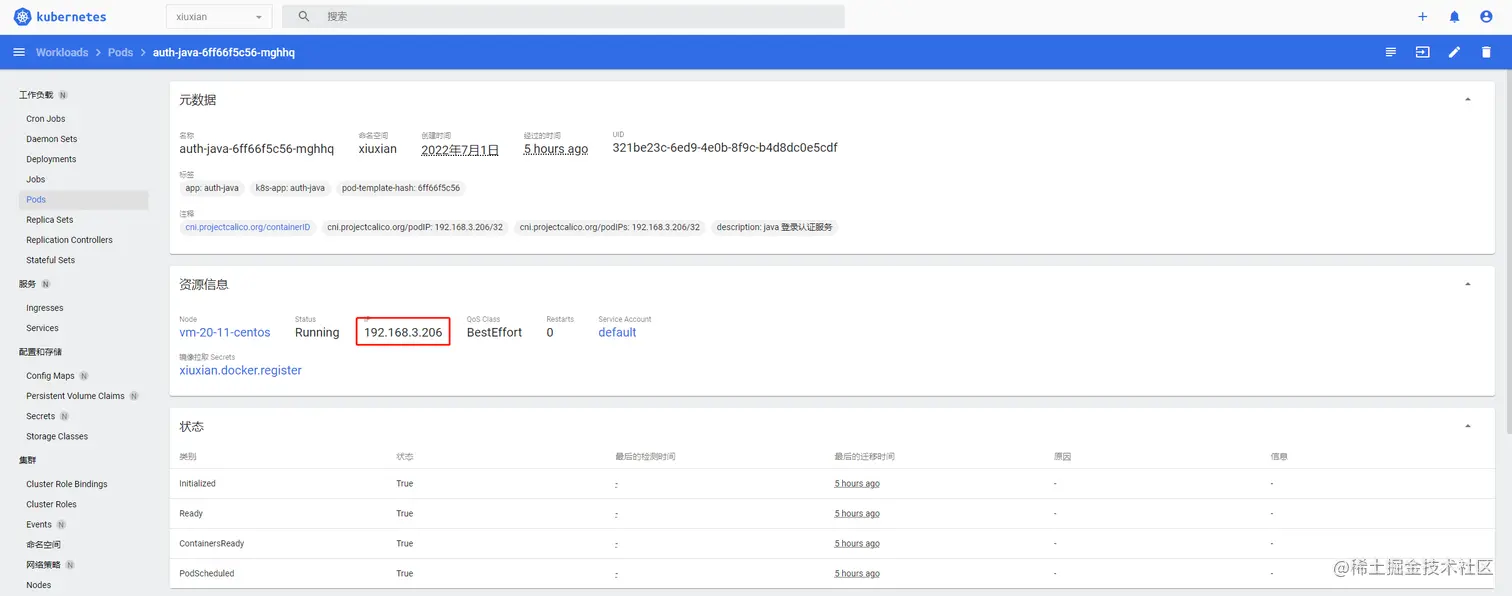This screenshot has height=596, width=1512.
Task: Open Cluster Roles in sidebar
Action: (51, 504)
